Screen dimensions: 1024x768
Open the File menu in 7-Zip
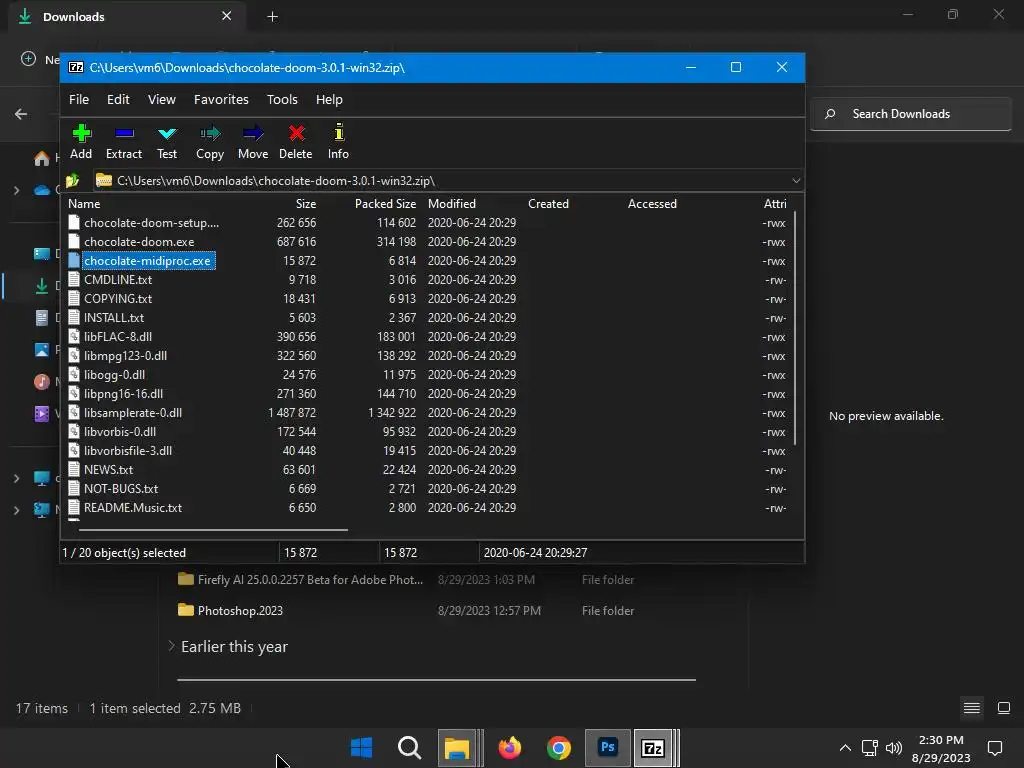click(x=79, y=99)
